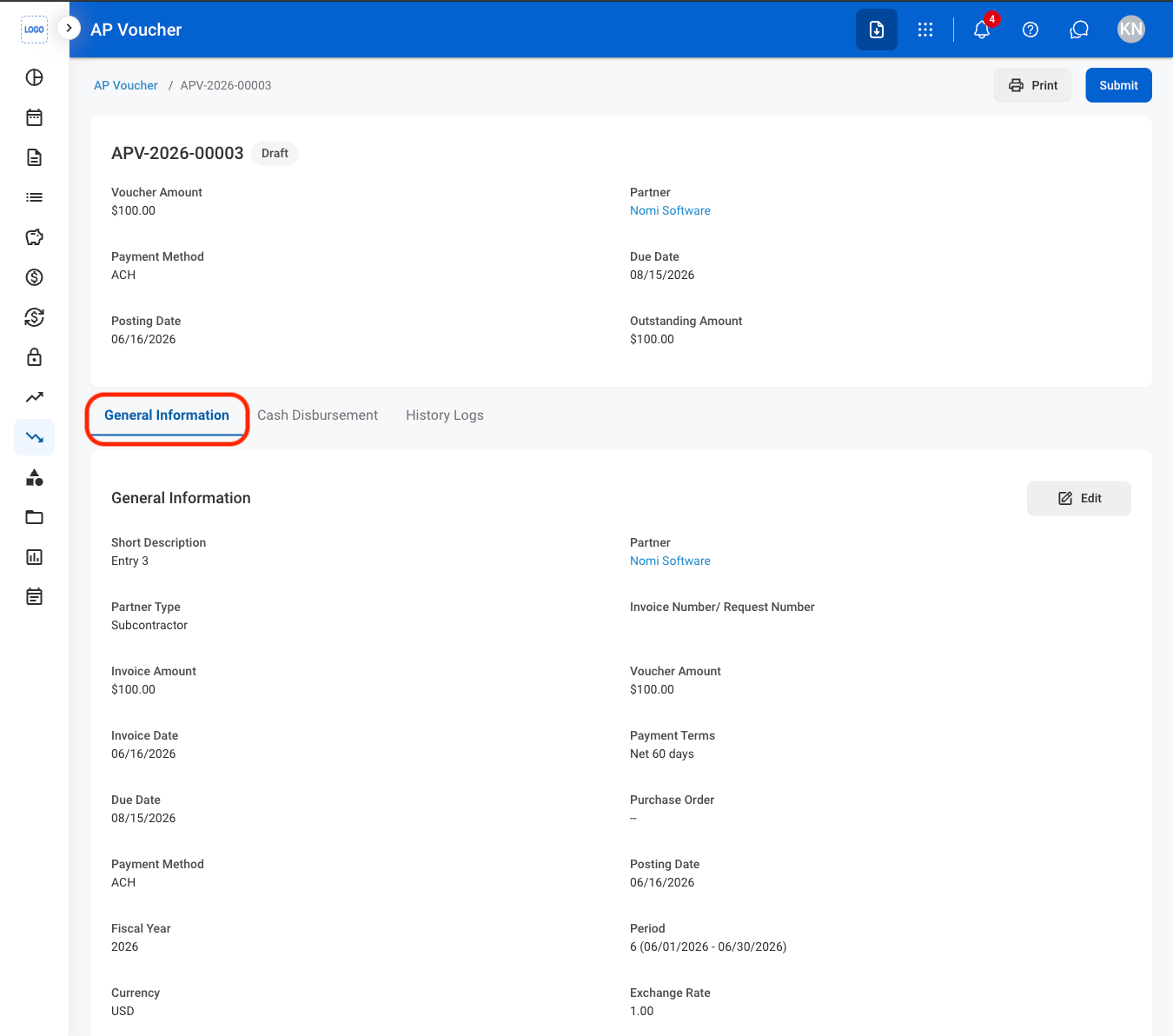Image resolution: width=1173 pixels, height=1036 pixels.
Task: Click the Subcontractor partner type value
Action: [149, 625]
